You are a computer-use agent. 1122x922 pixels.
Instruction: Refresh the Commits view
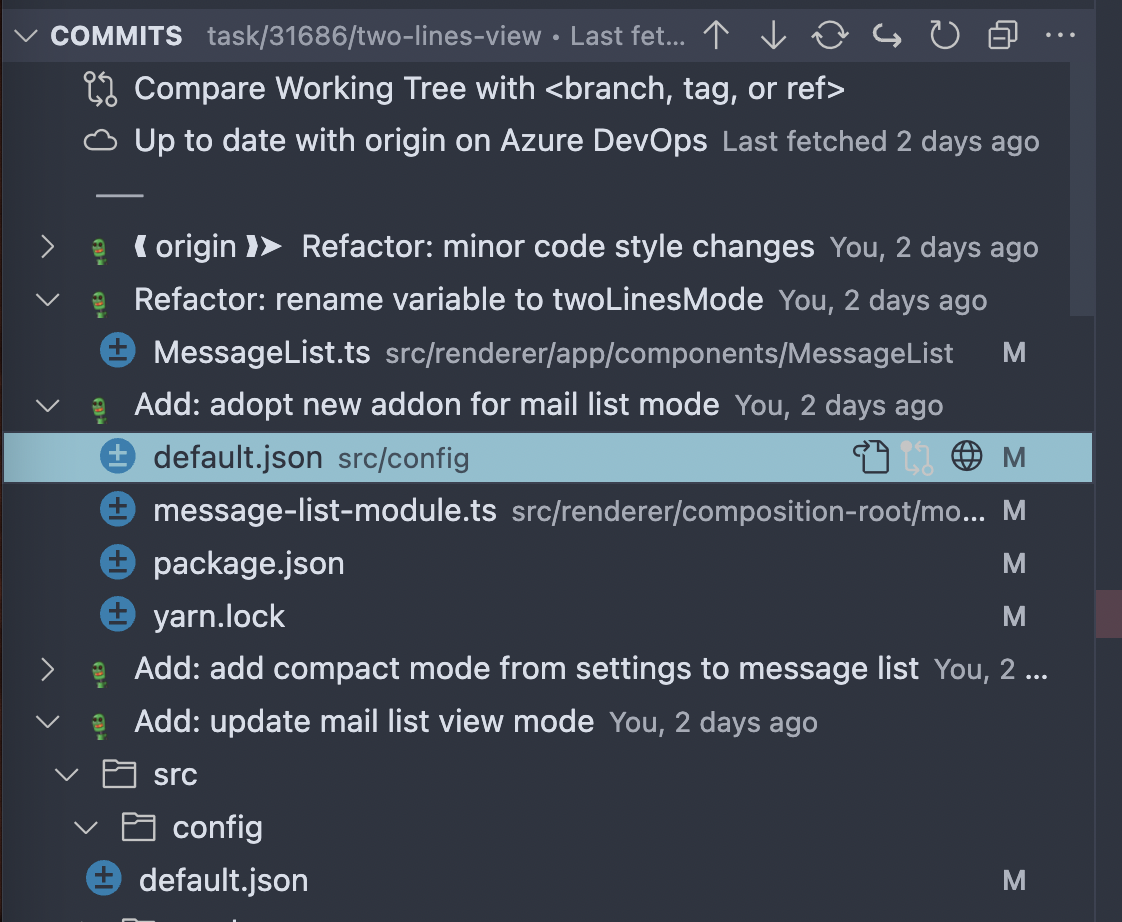tap(945, 35)
